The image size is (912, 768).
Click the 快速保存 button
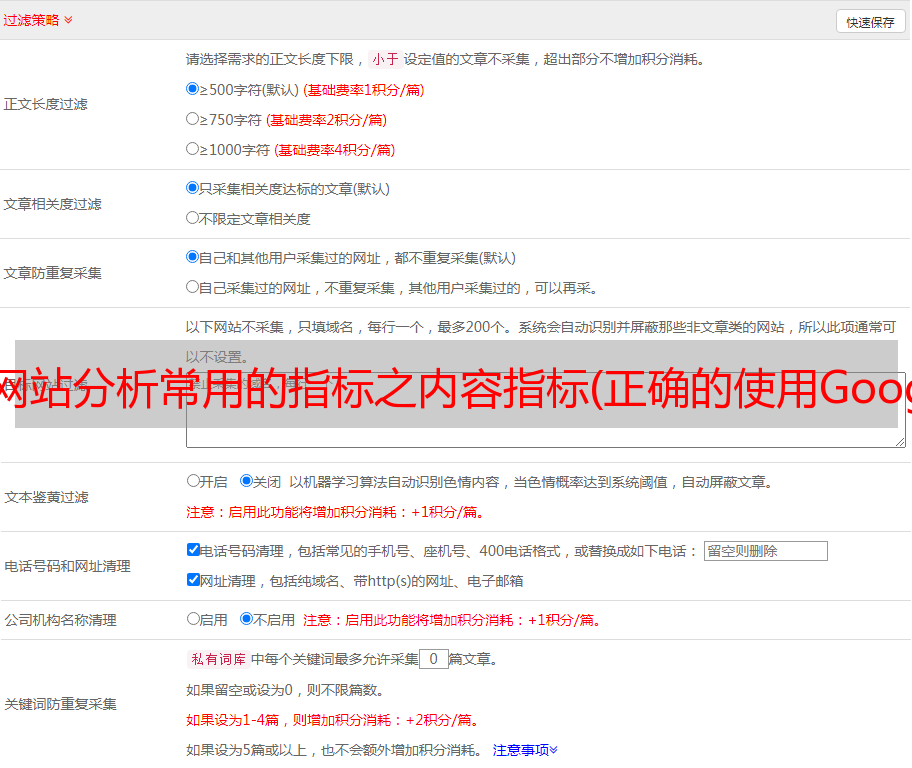click(870, 22)
